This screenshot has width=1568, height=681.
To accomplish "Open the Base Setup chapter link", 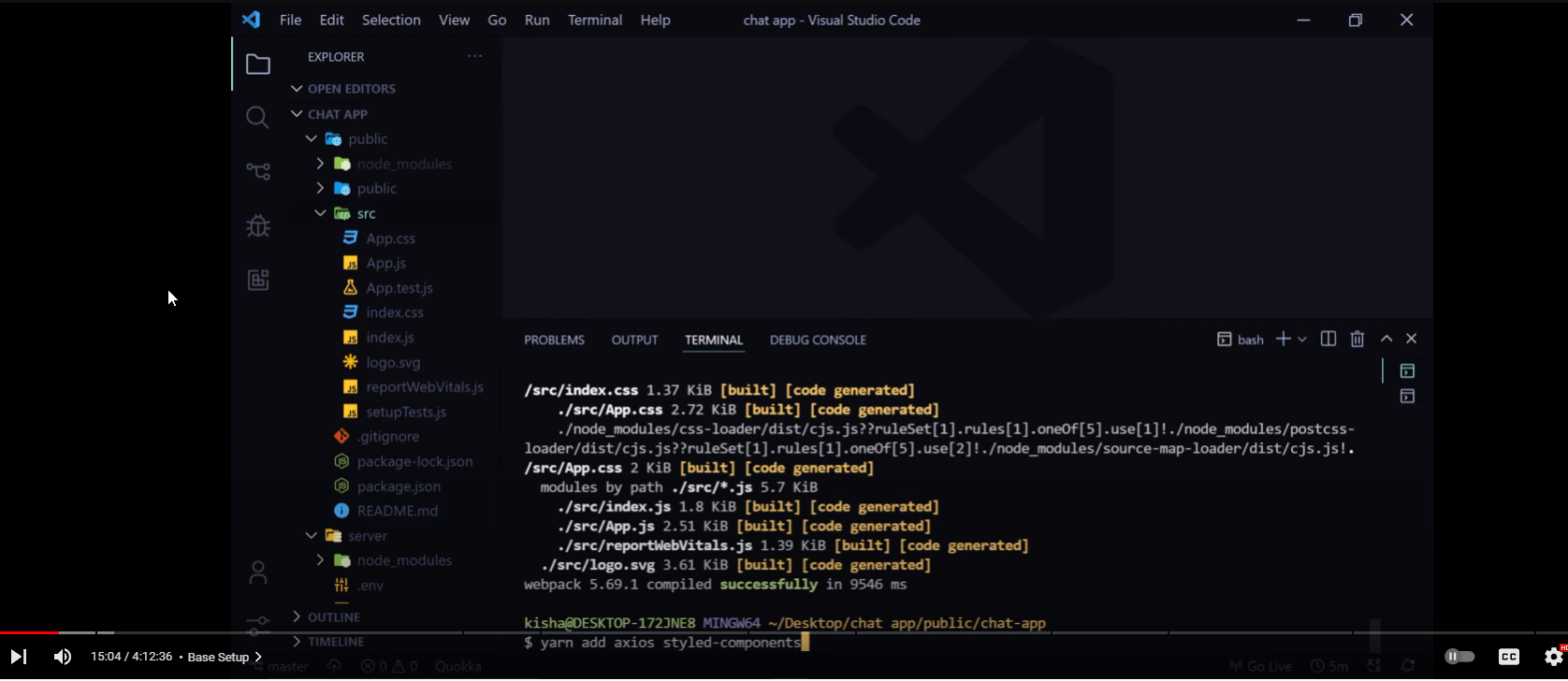I will 225,657.
